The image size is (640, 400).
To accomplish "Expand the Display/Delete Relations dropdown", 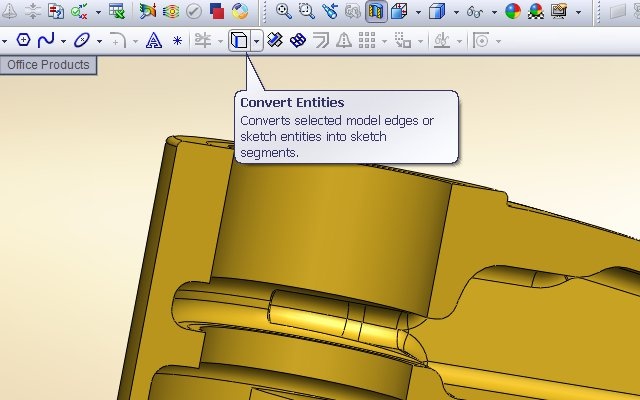I will 459,41.
